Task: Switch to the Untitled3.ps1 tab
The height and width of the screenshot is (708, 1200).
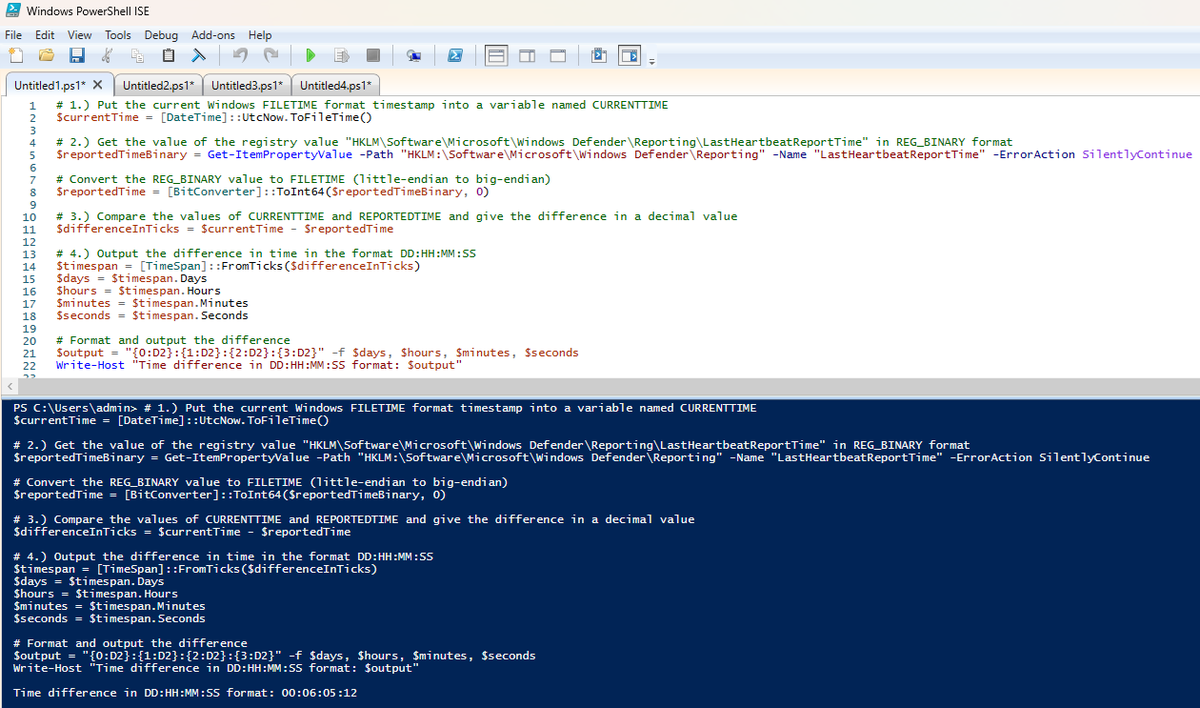Action: coord(249,85)
